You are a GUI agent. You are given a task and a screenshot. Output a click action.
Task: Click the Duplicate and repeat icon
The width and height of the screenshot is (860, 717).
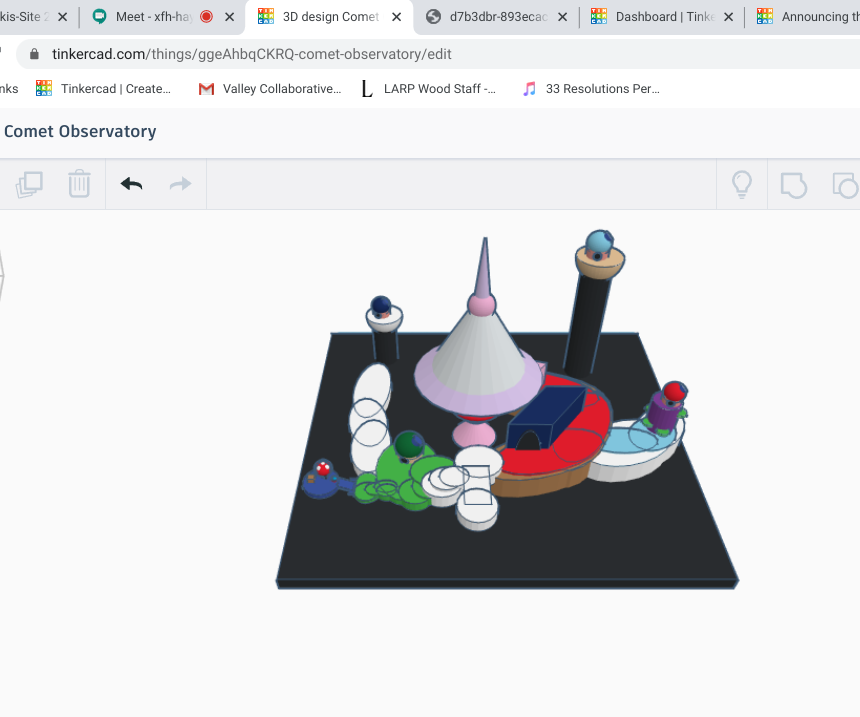coord(29,184)
